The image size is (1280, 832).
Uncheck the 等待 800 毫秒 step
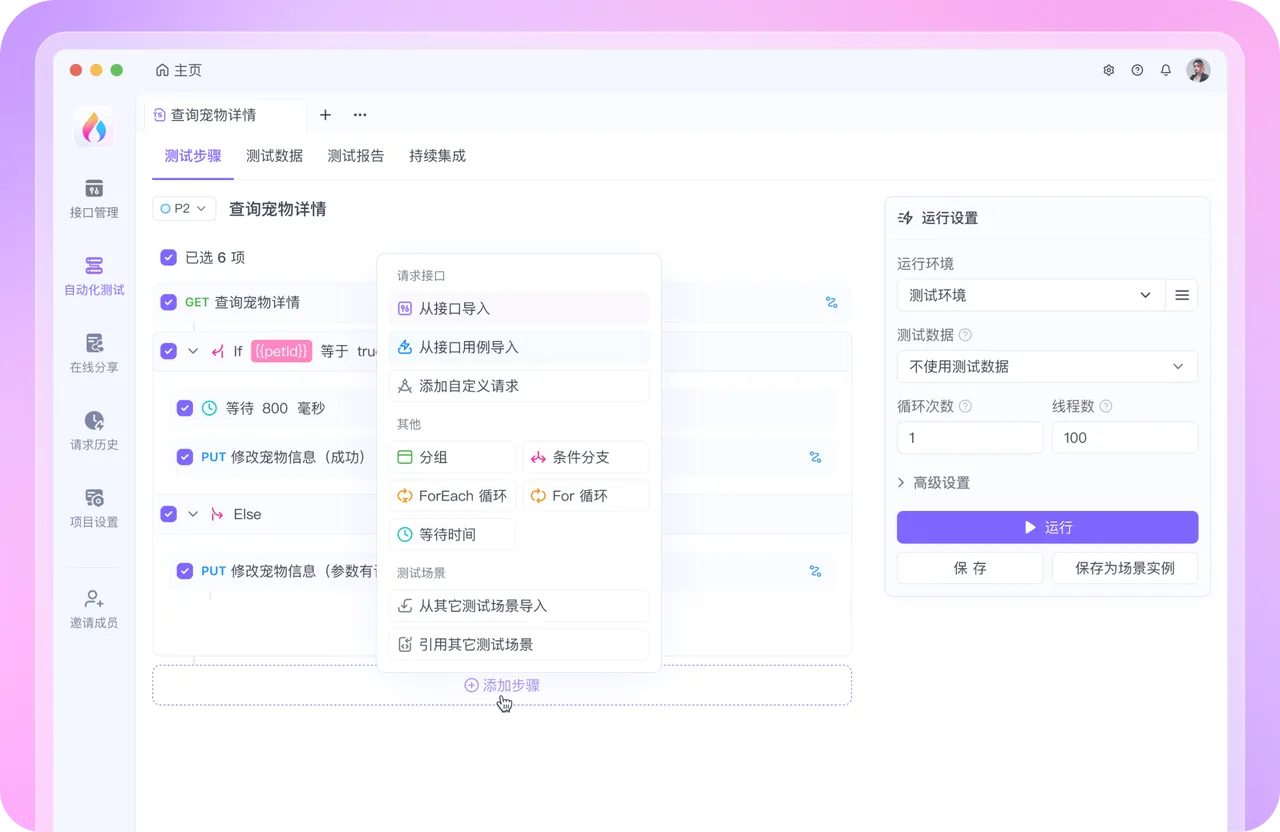184,408
